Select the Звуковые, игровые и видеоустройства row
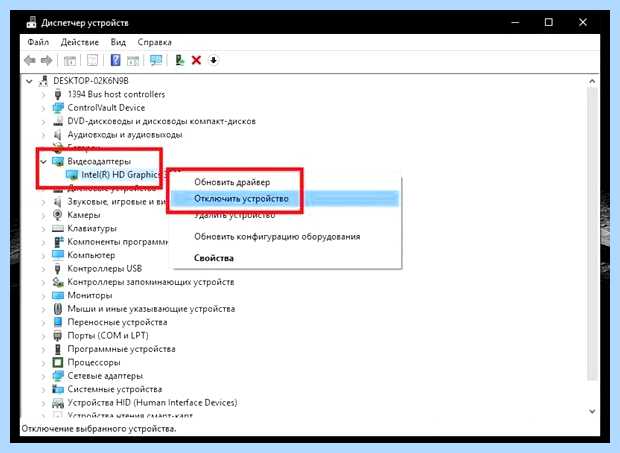This screenshot has width=620, height=453. 117,202
